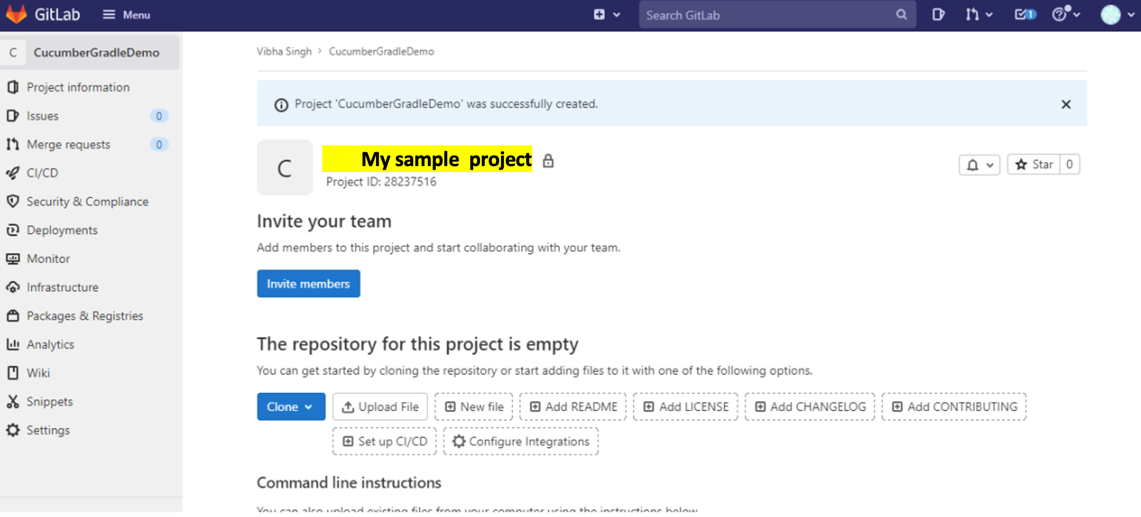Click Add README button
Image resolution: width=1141 pixels, height=517 pixels.
[573, 407]
